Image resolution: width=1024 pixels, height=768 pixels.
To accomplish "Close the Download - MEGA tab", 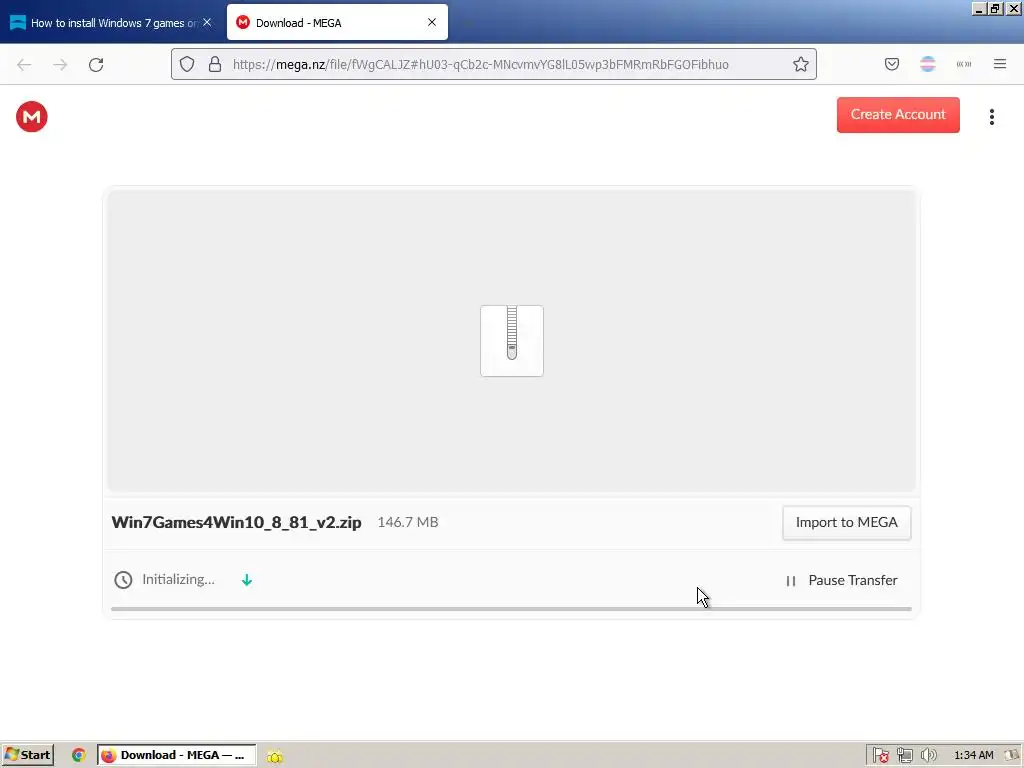I will [432, 22].
